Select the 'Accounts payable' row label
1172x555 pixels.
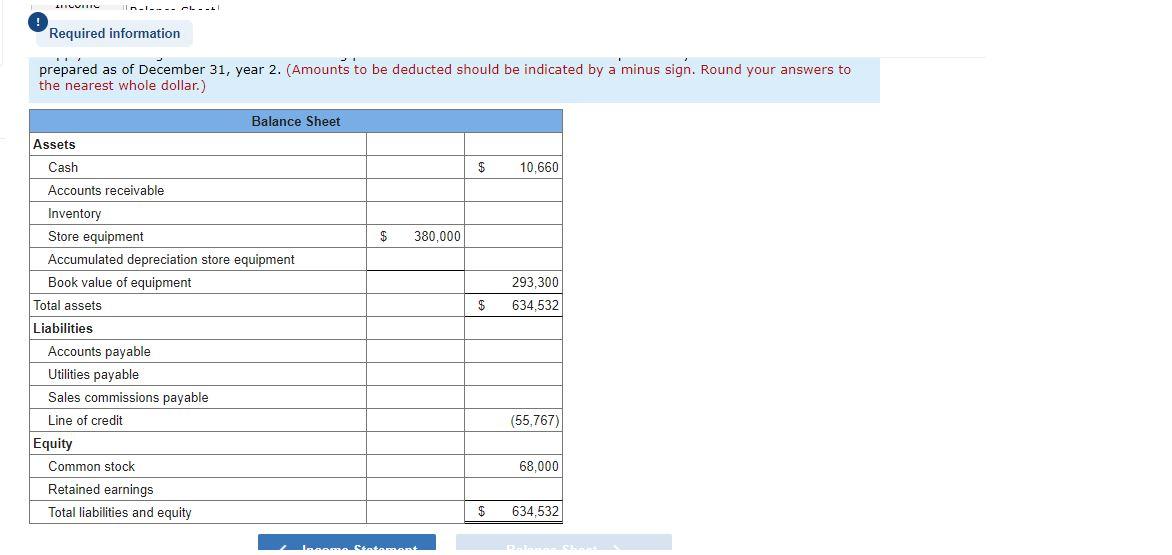99,352
